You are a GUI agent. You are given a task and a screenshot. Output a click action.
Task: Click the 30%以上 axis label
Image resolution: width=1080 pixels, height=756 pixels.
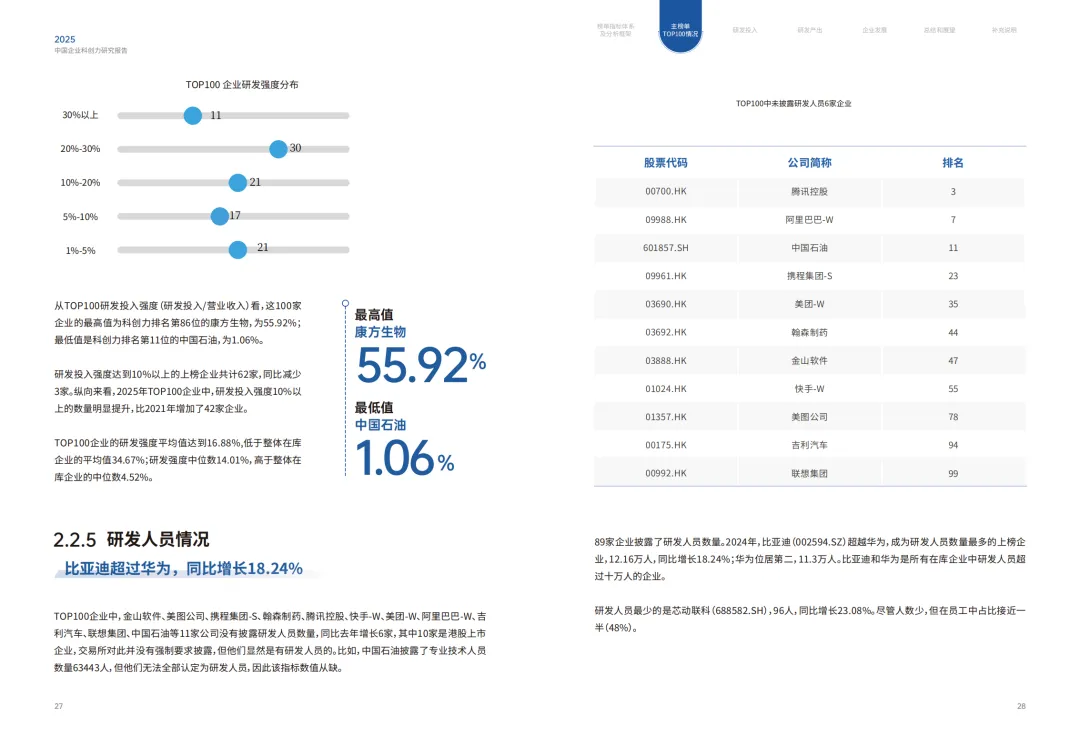coord(81,115)
